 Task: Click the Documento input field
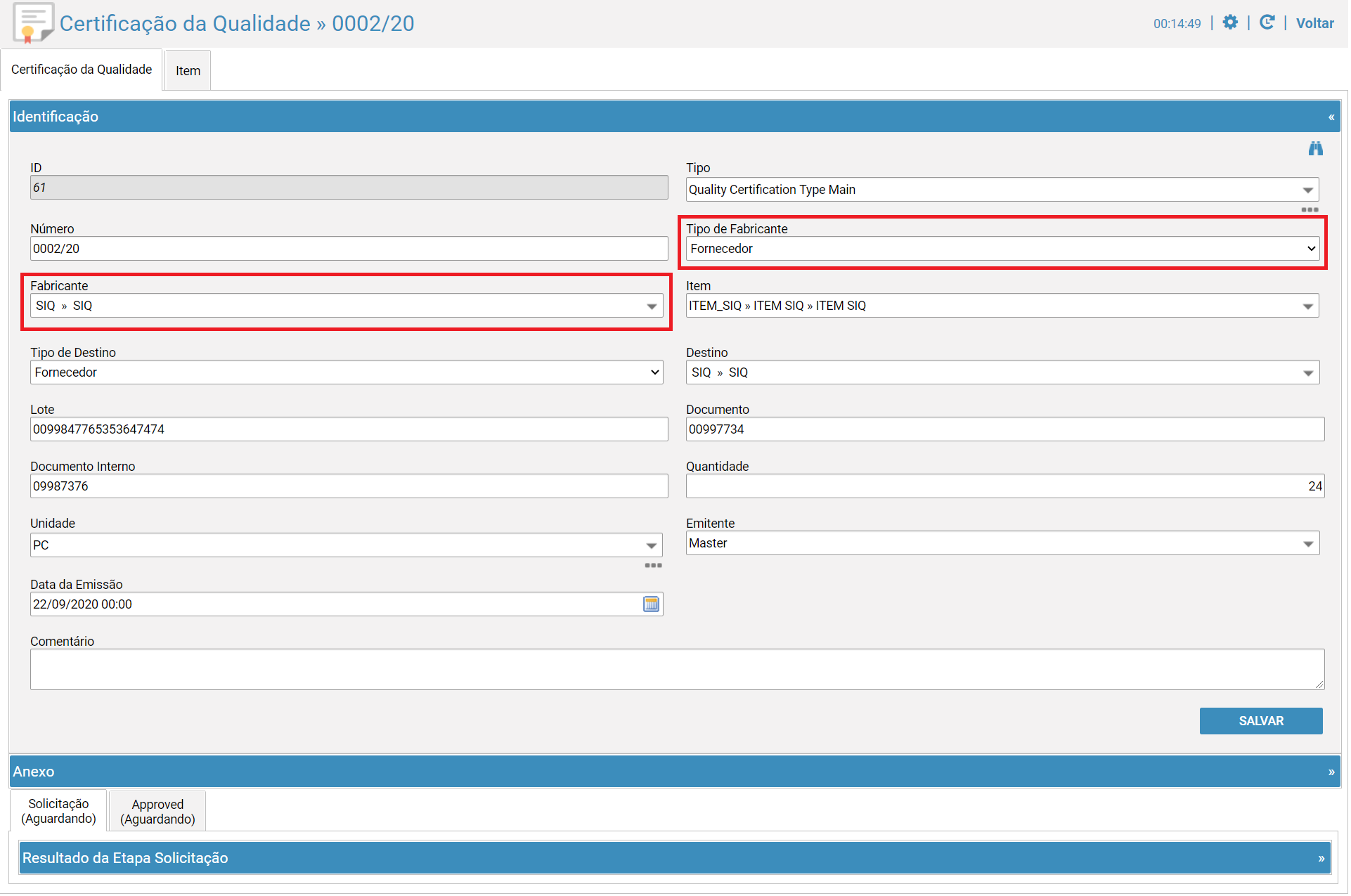pyautogui.click(x=1004, y=429)
